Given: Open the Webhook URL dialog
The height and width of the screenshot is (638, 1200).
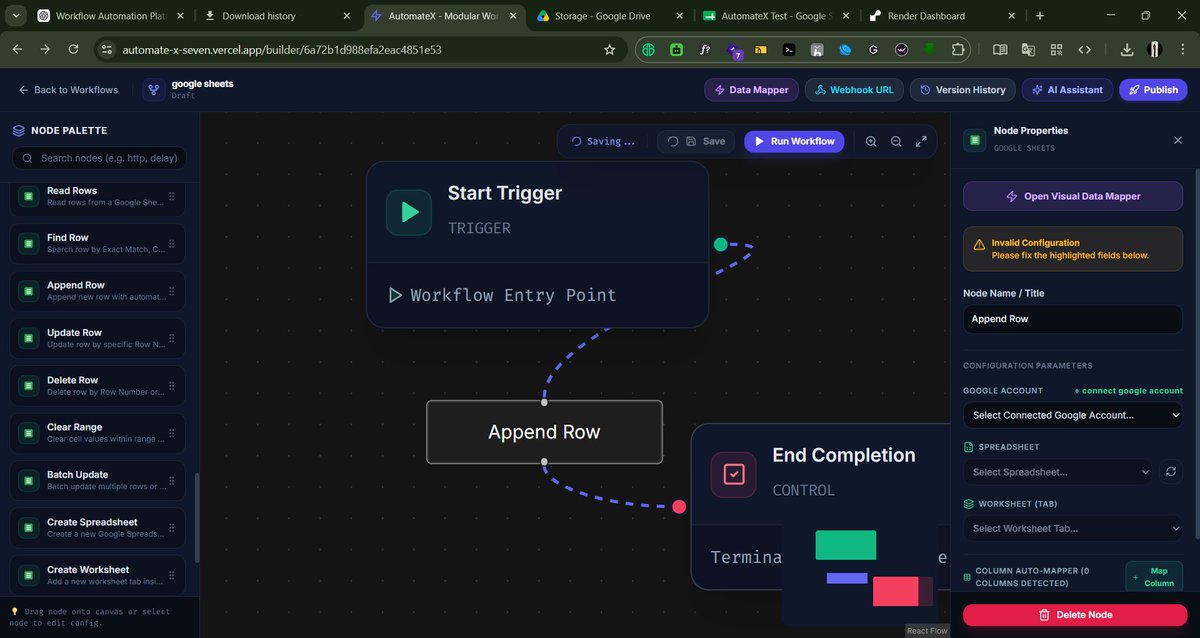Looking at the screenshot, I should coord(855,90).
